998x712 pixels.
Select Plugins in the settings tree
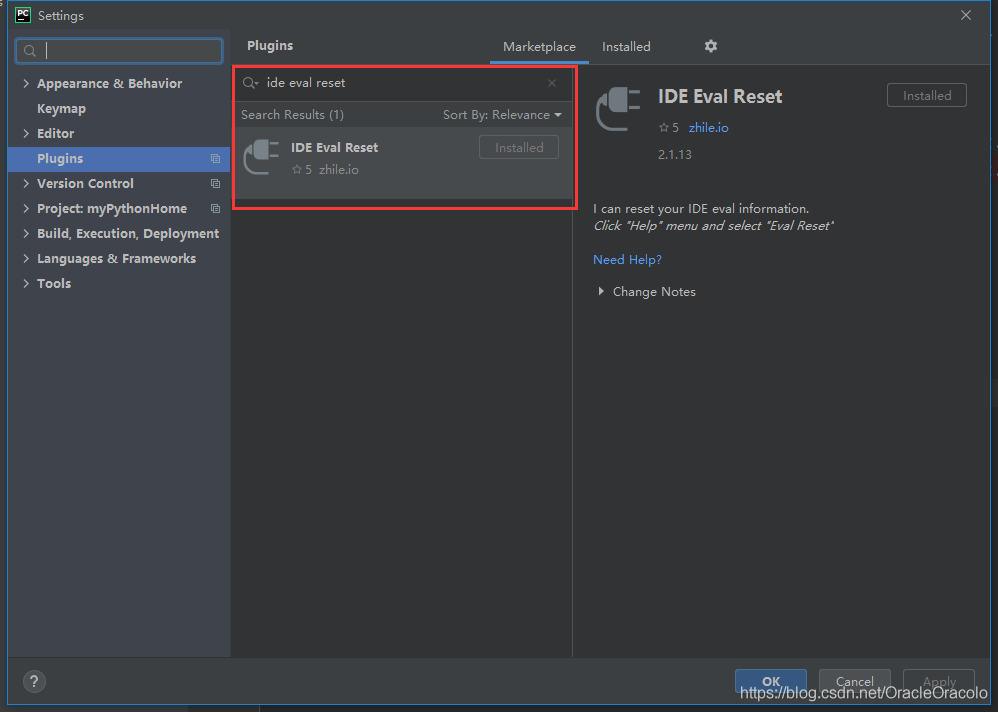119,158
